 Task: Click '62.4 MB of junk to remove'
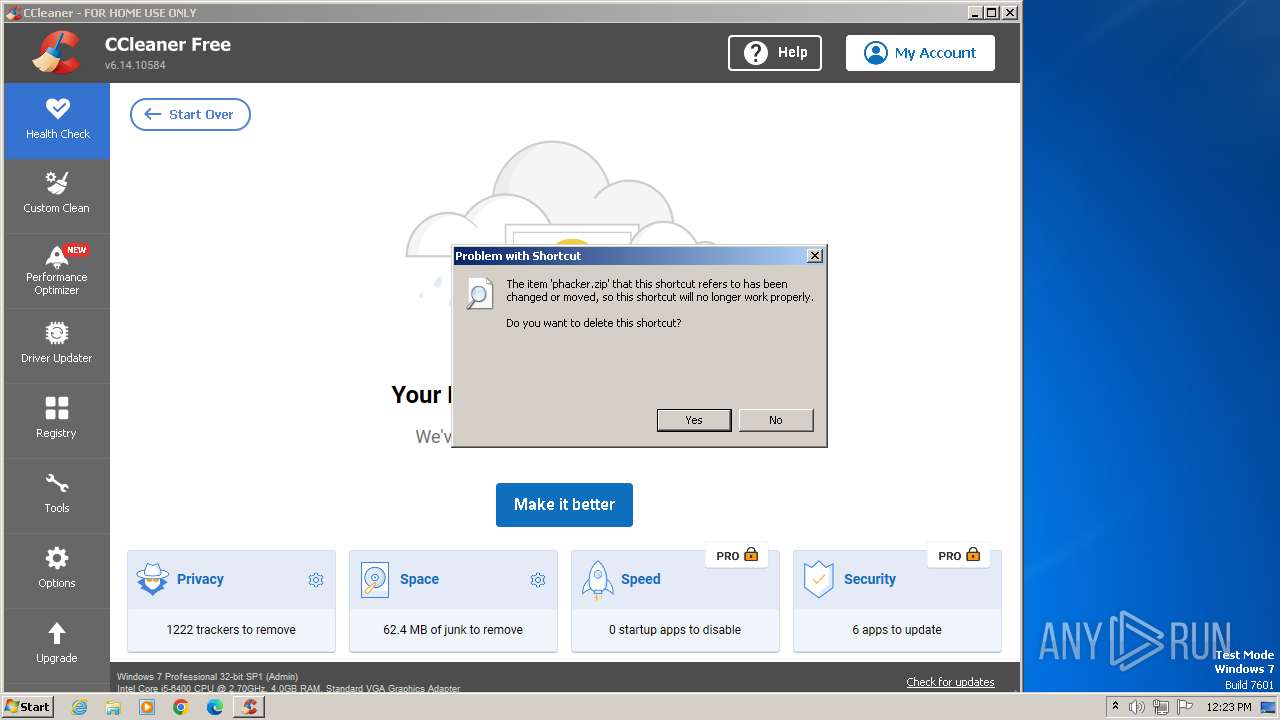(x=453, y=630)
